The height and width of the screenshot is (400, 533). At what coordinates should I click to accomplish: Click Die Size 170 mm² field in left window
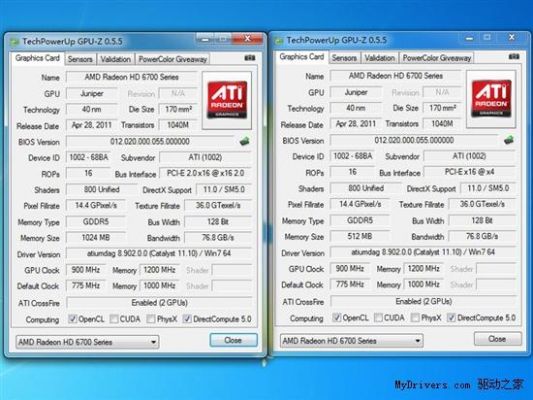[178, 109]
